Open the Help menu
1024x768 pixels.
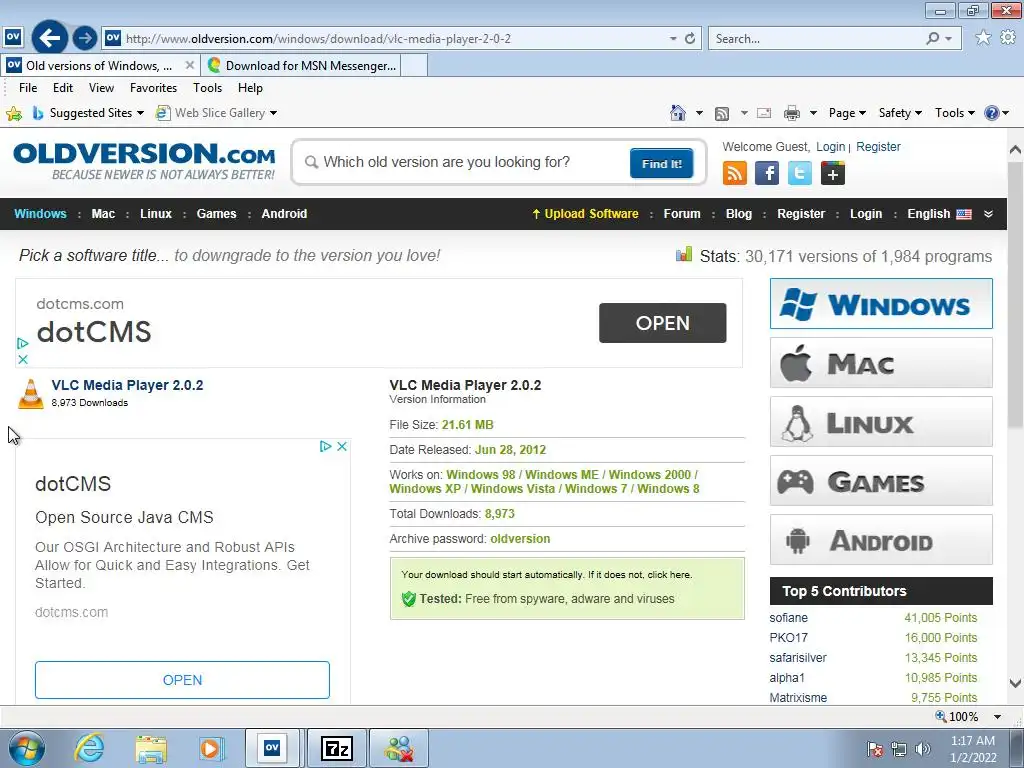tap(250, 88)
